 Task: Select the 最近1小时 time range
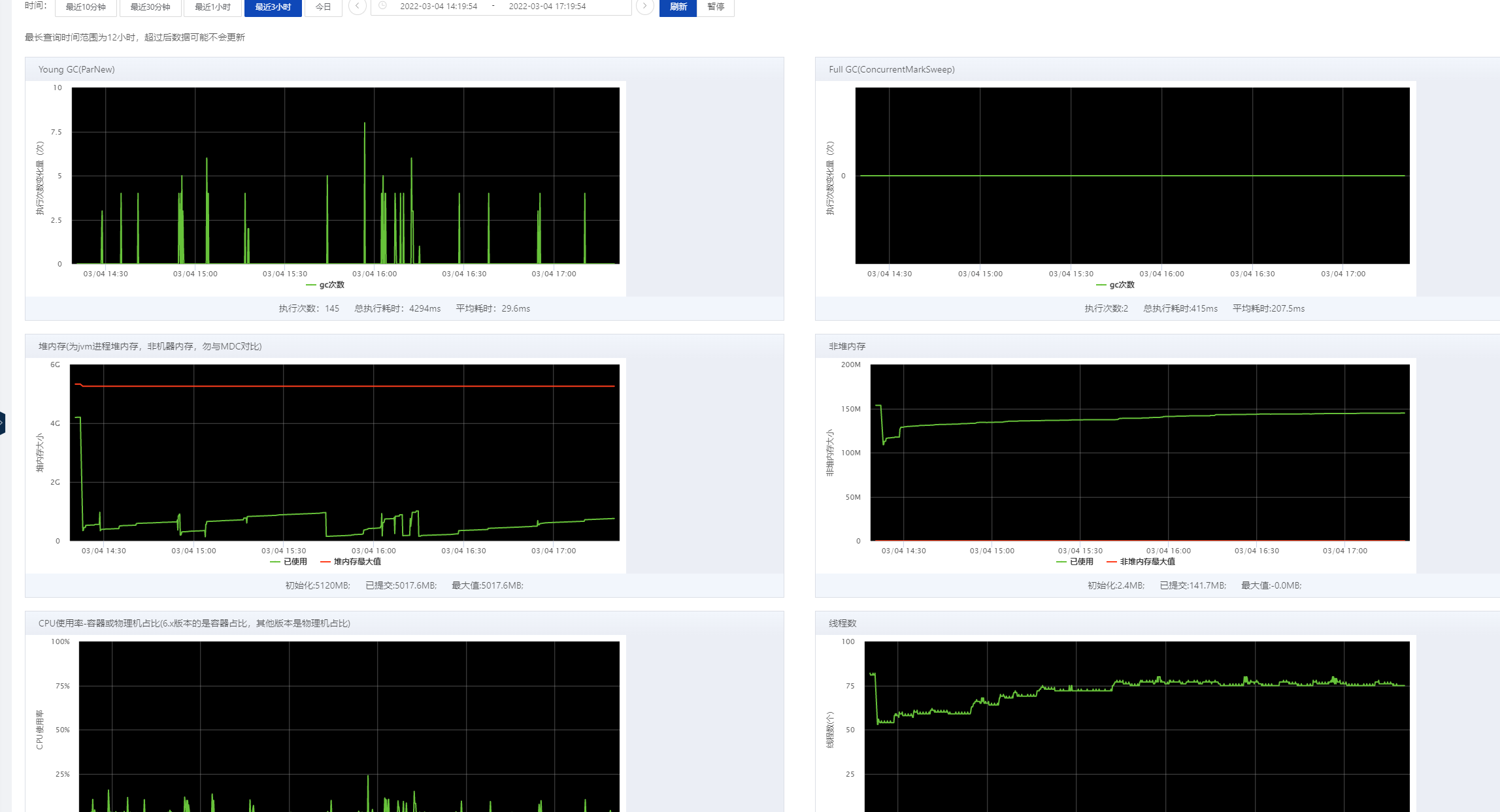pyautogui.click(x=212, y=7)
